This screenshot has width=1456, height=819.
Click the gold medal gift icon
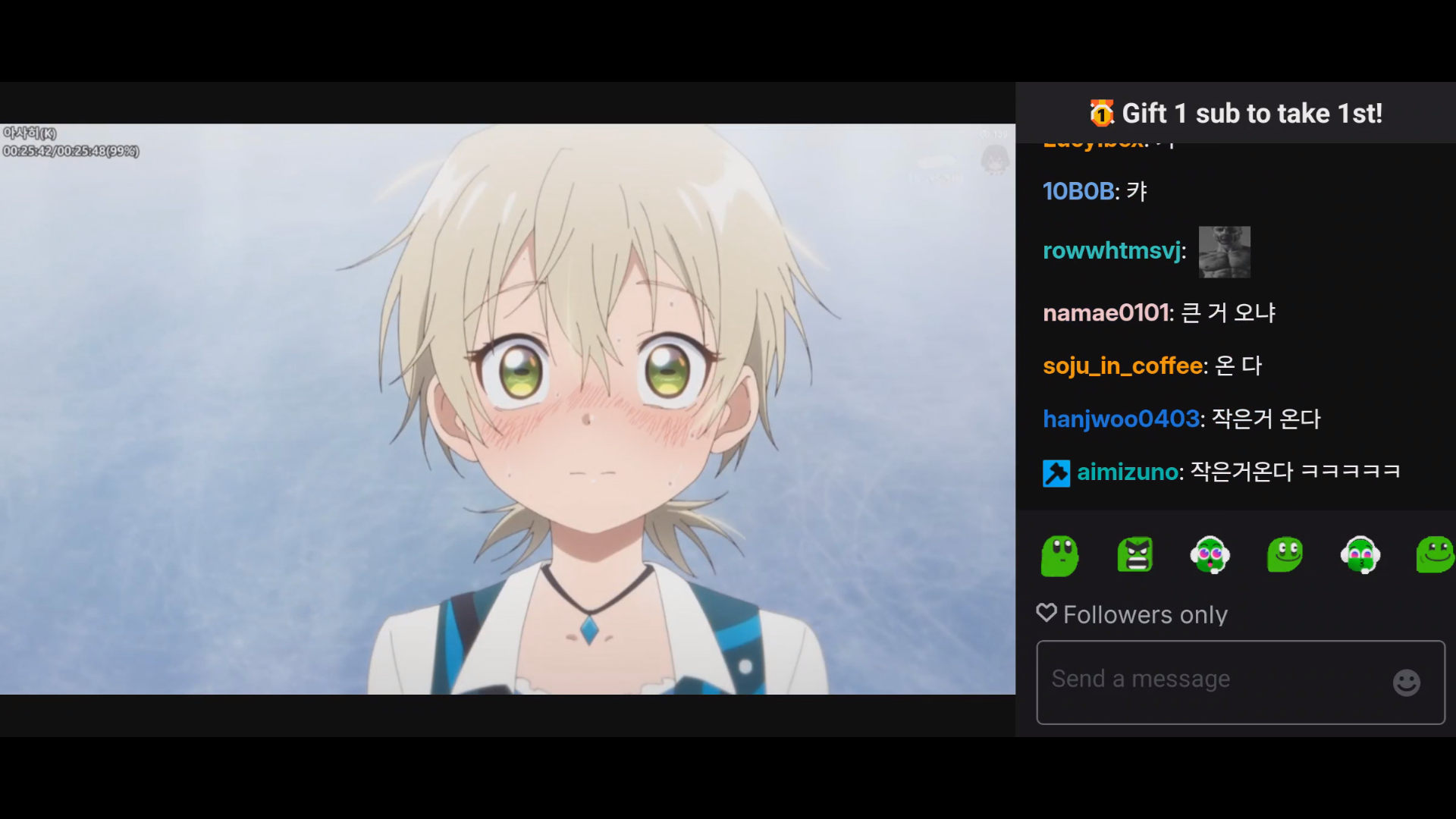pos(1101,113)
